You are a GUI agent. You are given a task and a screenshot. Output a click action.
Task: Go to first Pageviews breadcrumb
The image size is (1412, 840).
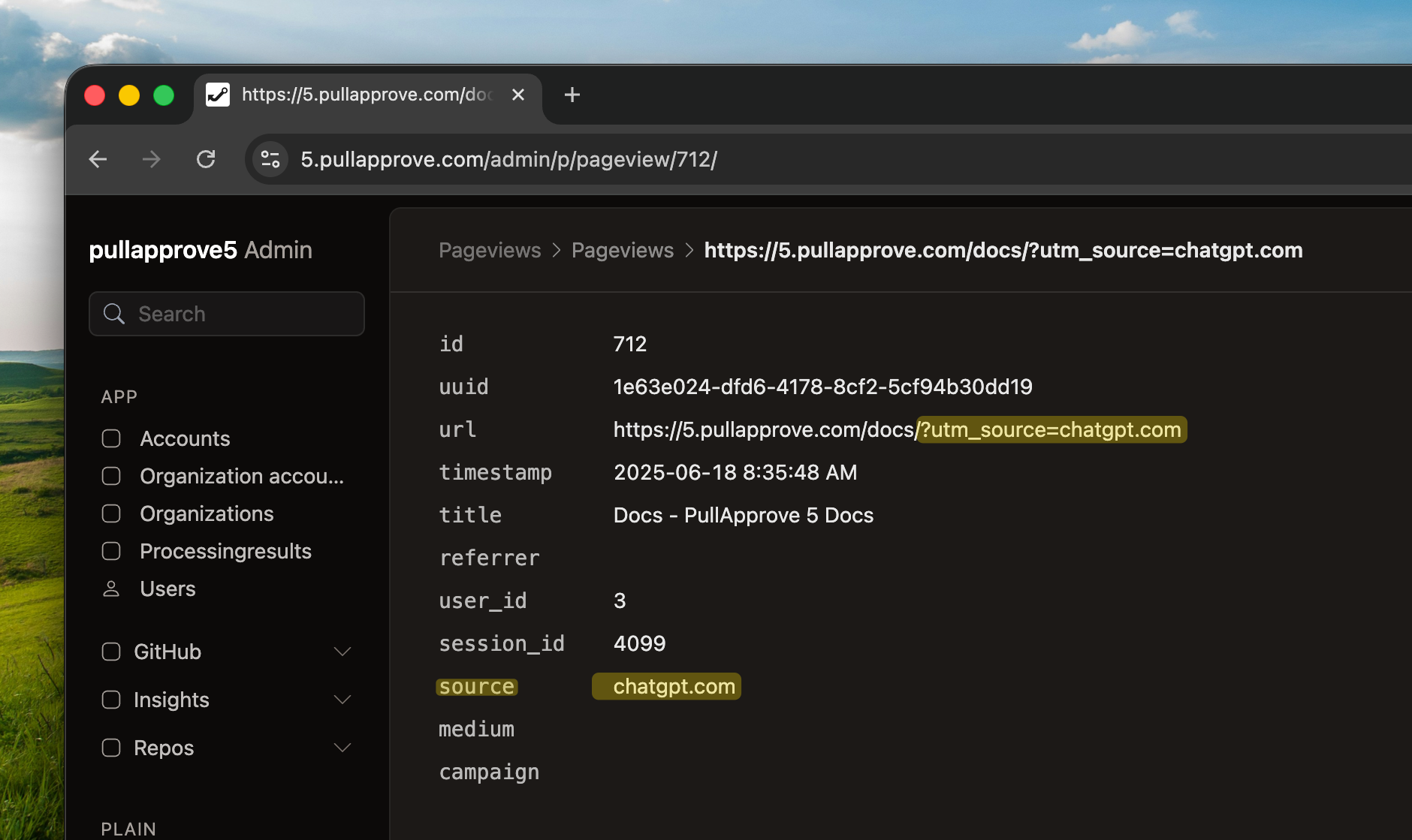489,250
